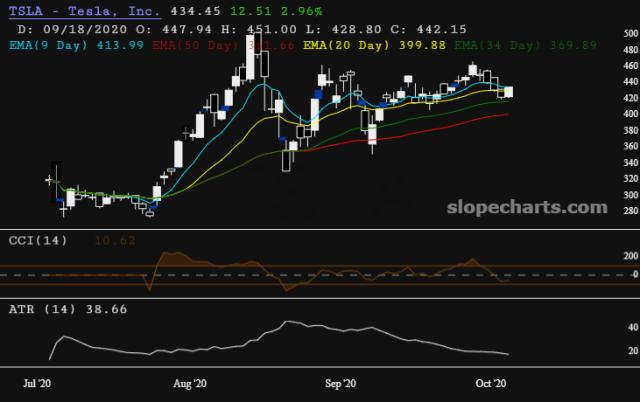
Task: Select the 434.45 last price value
Action: pyautogui.click(x=196, y=11)
